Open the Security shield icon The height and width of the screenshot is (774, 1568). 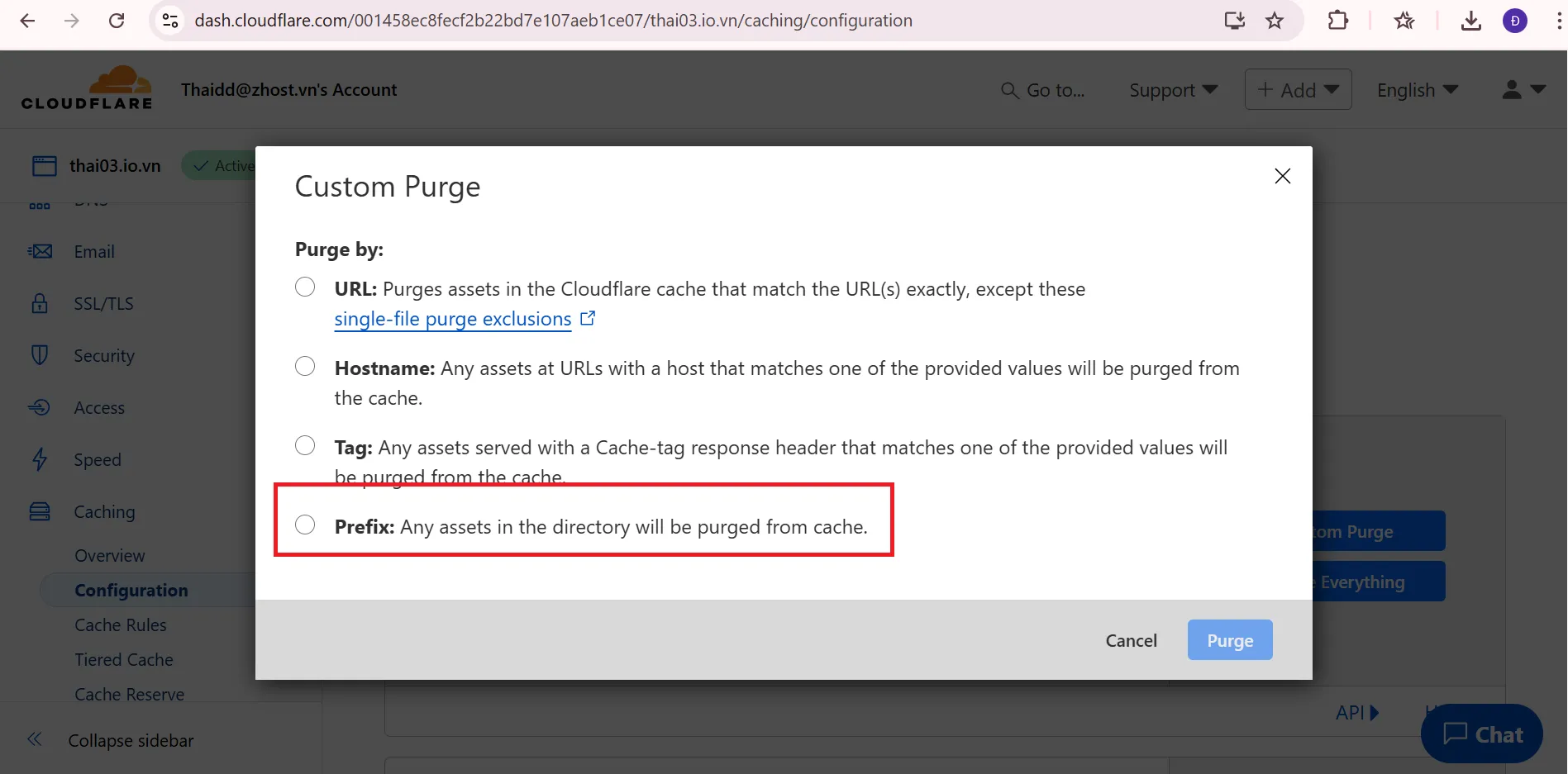click(x=40, y=355)
